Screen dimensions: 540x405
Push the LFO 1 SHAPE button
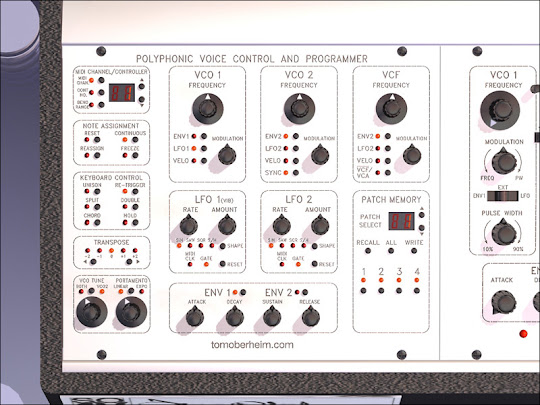(x=223, y=246)
